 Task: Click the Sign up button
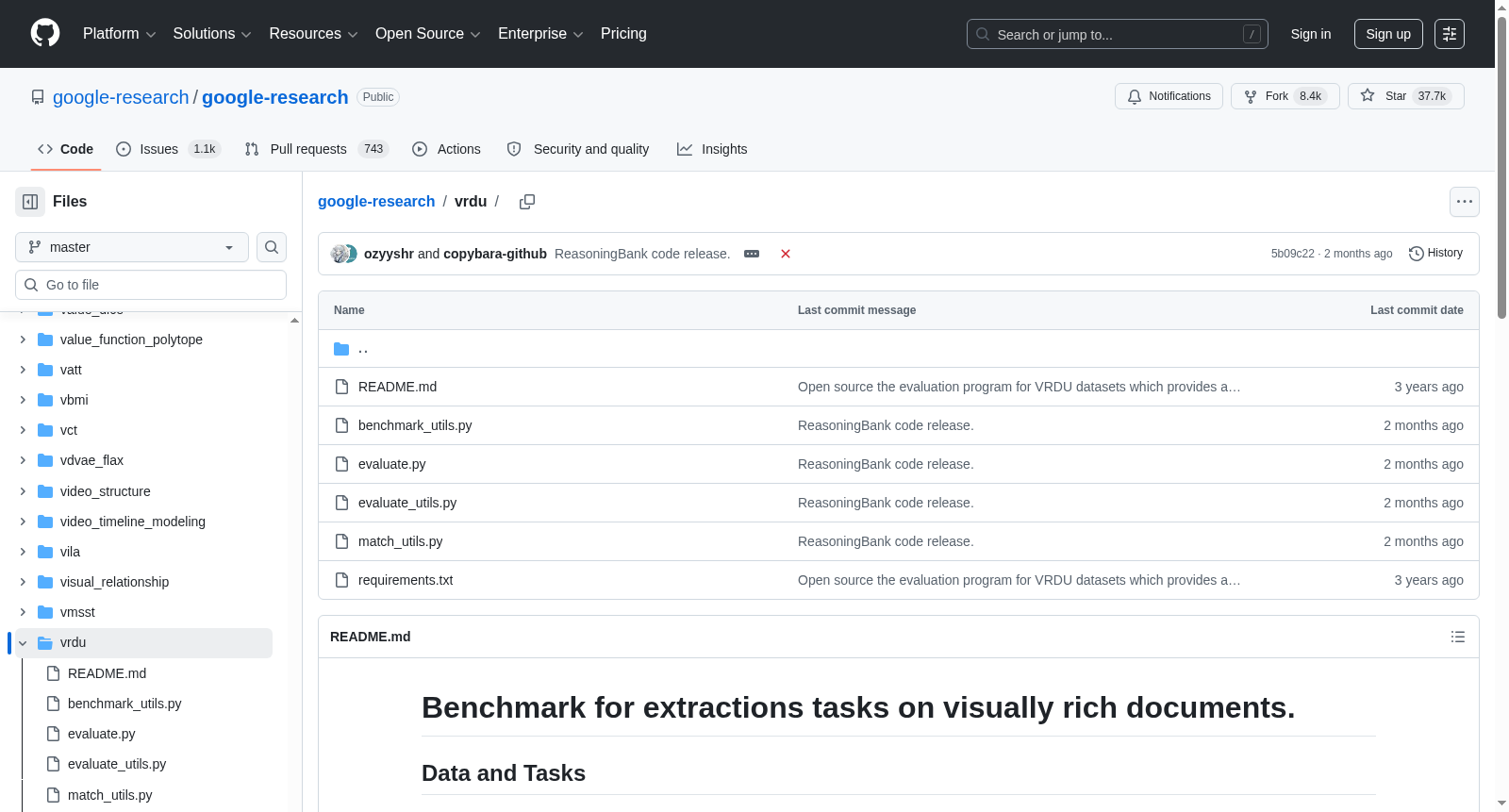pos(1388,34)
